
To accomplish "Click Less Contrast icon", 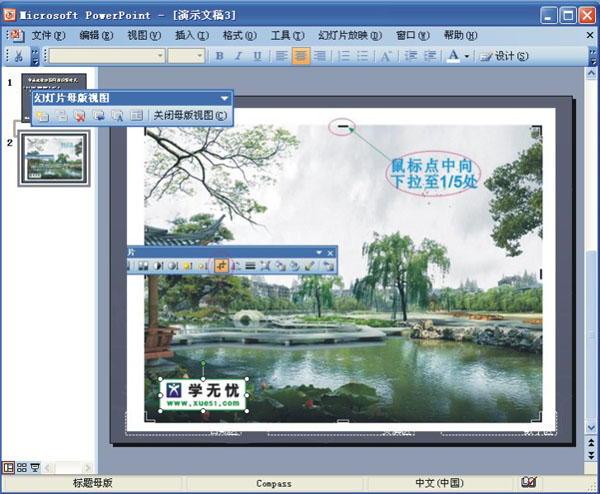I will tap(173, 266).
